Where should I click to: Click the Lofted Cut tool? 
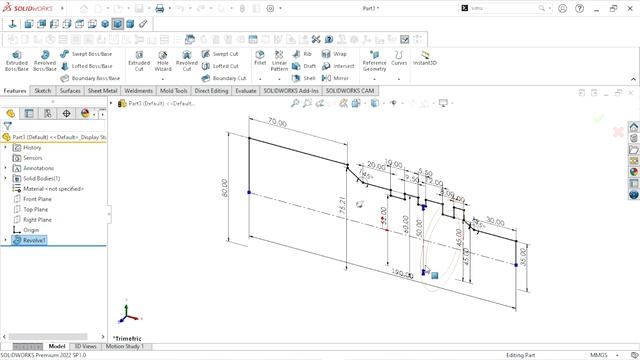[x=220, y=66]
